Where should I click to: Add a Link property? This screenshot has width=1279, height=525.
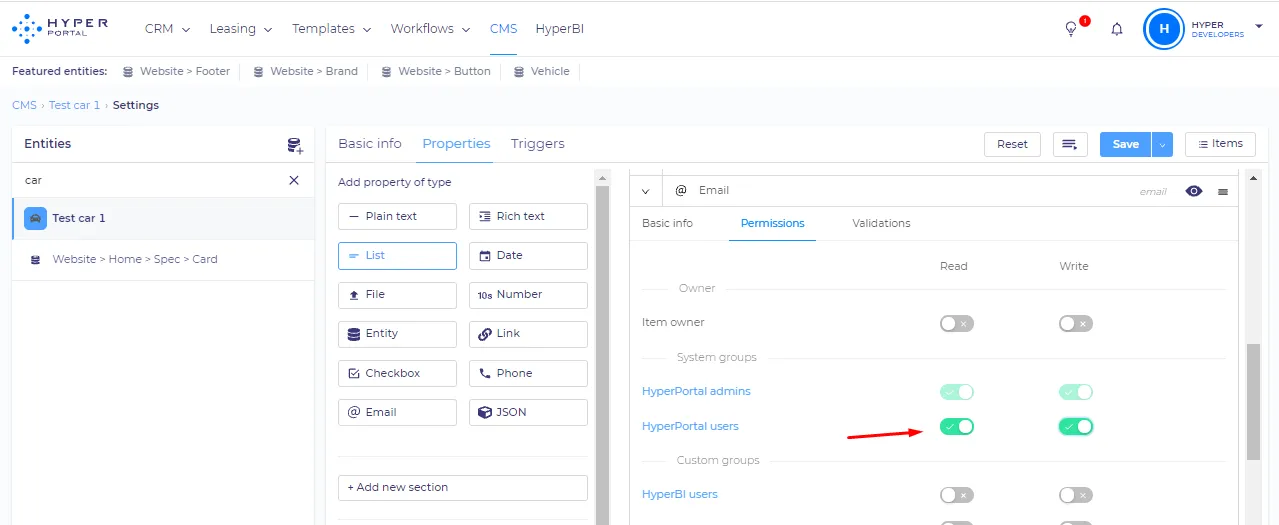528,334
